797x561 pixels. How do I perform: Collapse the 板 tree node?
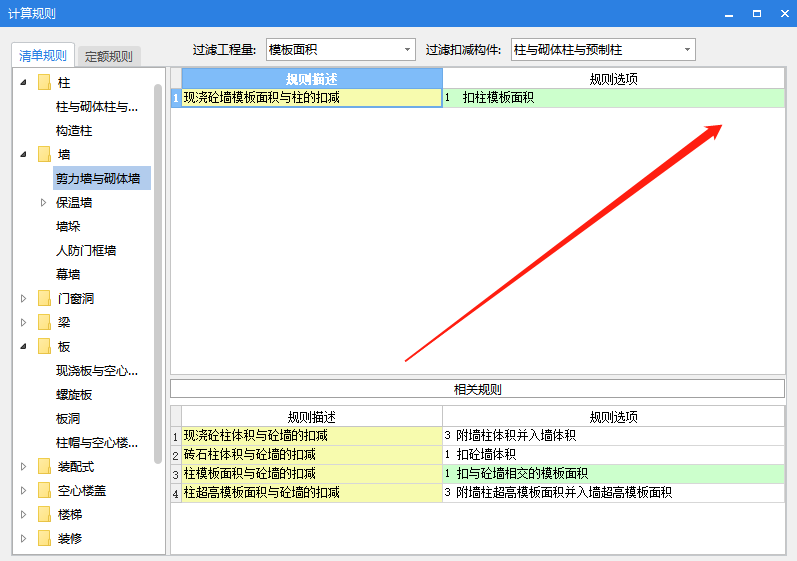click(x=23, y=347)
